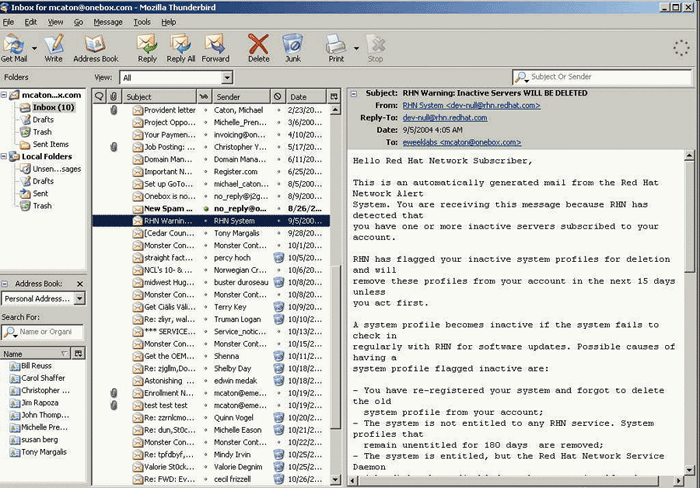The width and height of the screenshot is (700, 488).
Task: Click the eweeklabs recipient address link
Action: click(462, 142)
